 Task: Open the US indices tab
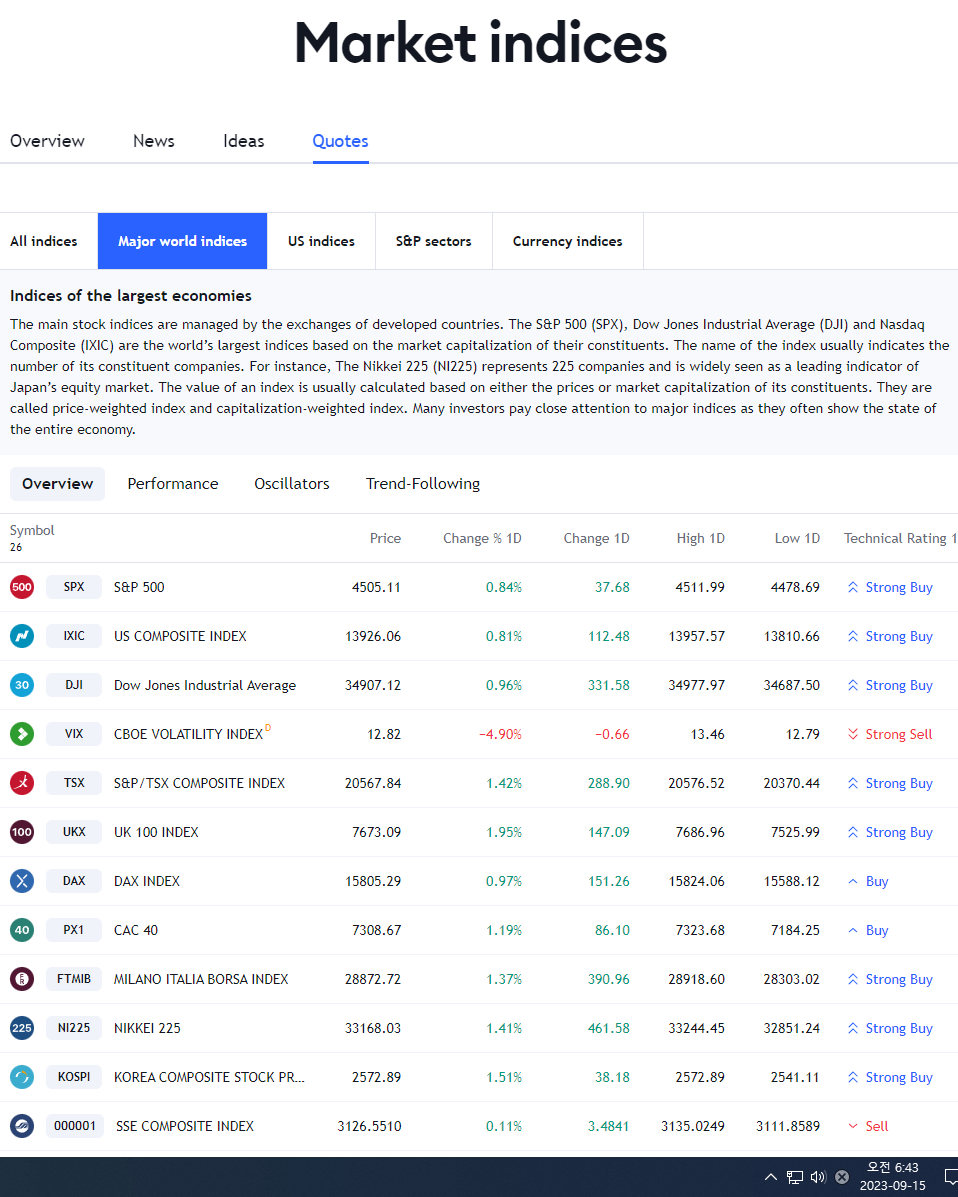point(321,241)
